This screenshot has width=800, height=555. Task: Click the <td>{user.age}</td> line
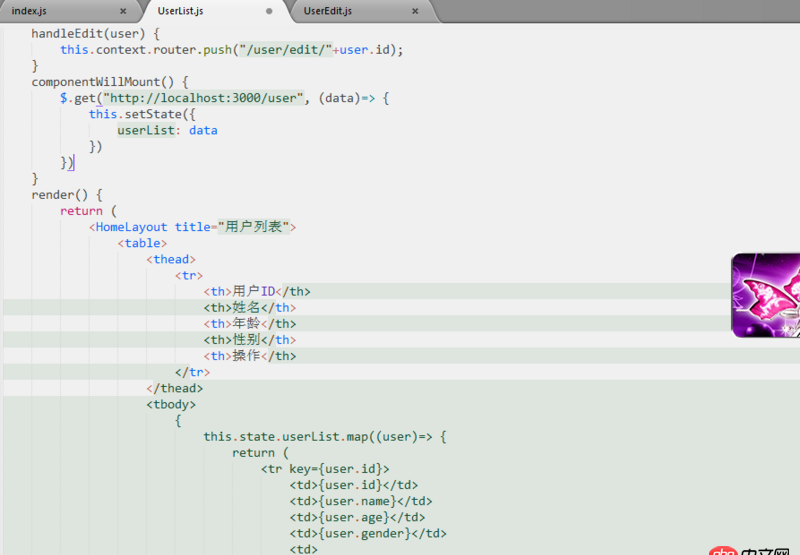(x=357, y=517)
